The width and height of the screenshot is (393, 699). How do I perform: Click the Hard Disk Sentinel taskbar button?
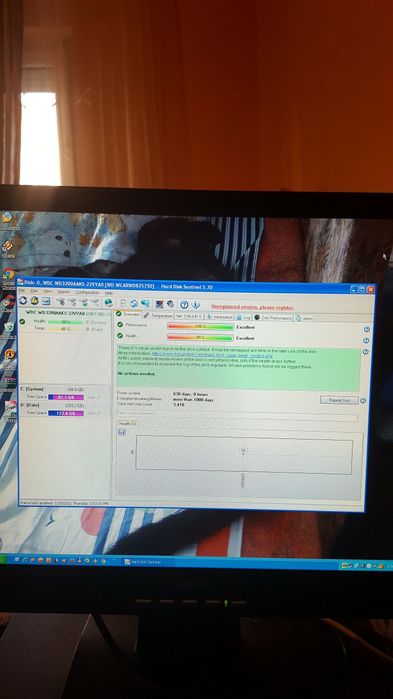[x=148, y=562]
